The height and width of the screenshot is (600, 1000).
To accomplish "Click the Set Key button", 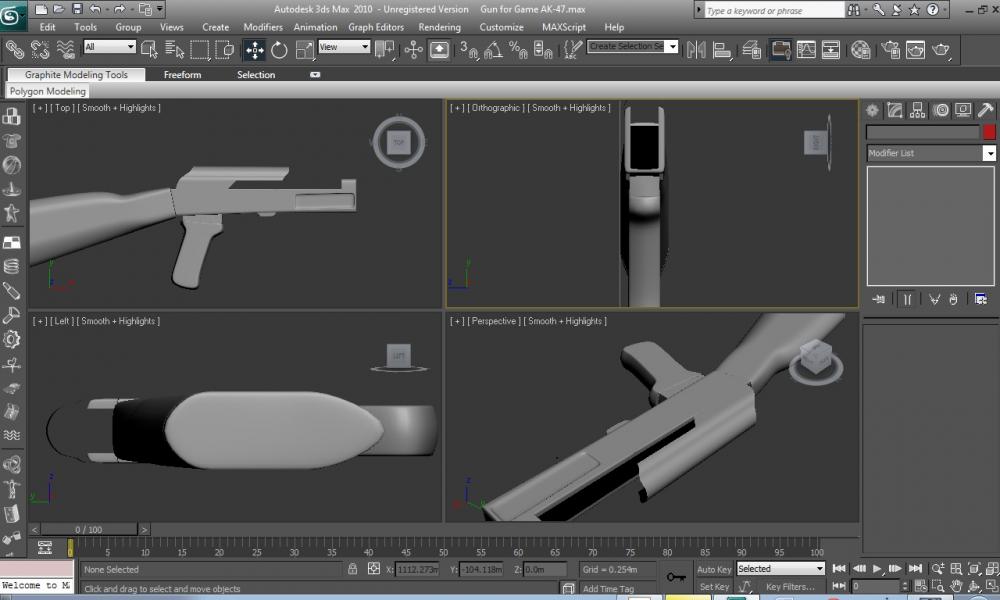I will point(714,587).
